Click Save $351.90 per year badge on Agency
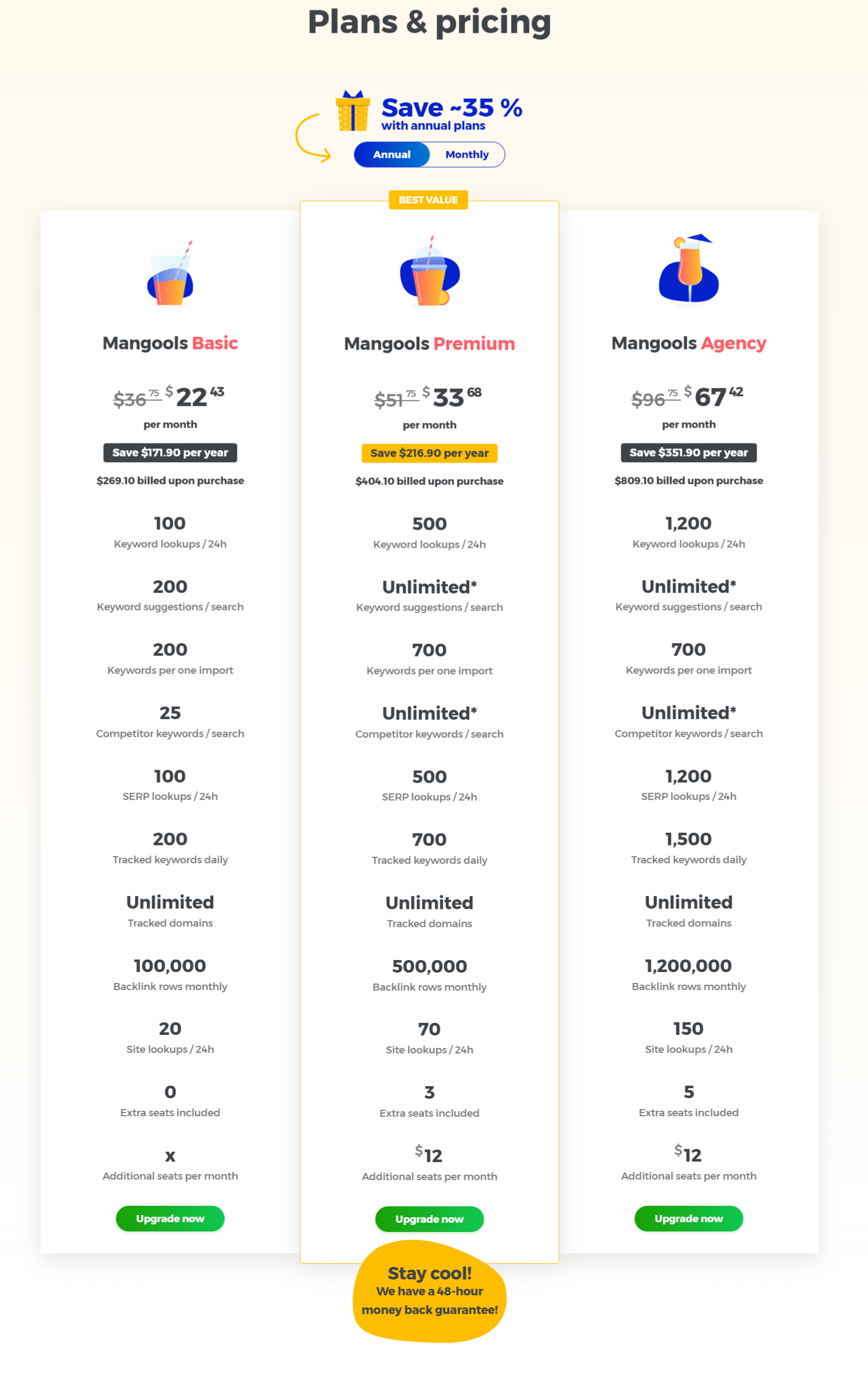The height and width of the screenshot is (1386, 868). [x=688, y=452]
